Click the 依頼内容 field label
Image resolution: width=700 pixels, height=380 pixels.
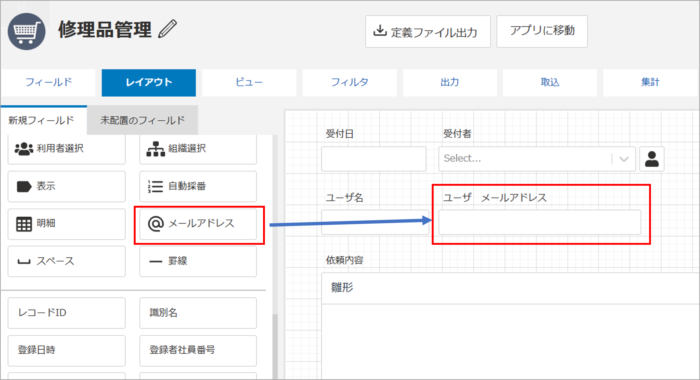tap(344, 260)
